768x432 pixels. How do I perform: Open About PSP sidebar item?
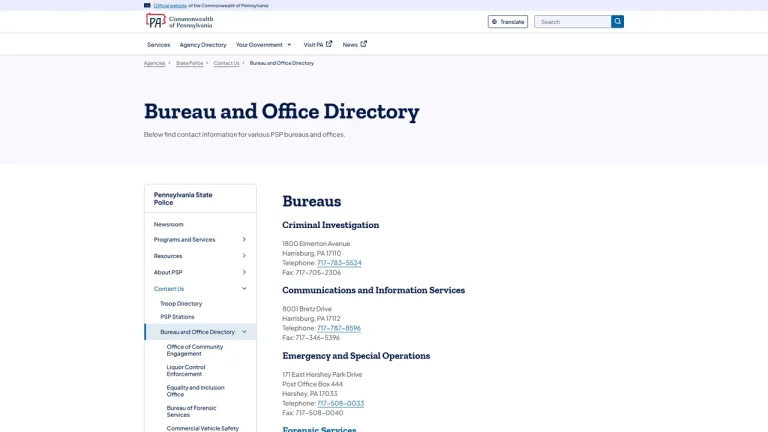[x=168, y=272]
